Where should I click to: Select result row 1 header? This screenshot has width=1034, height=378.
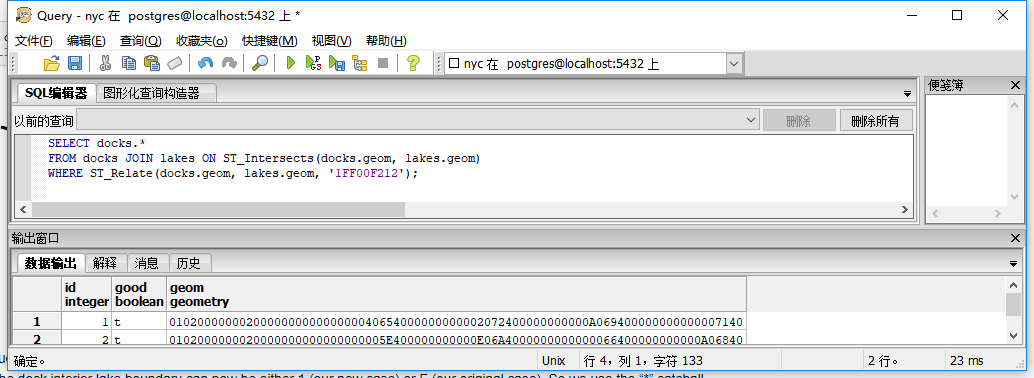[x=38, y=322]
